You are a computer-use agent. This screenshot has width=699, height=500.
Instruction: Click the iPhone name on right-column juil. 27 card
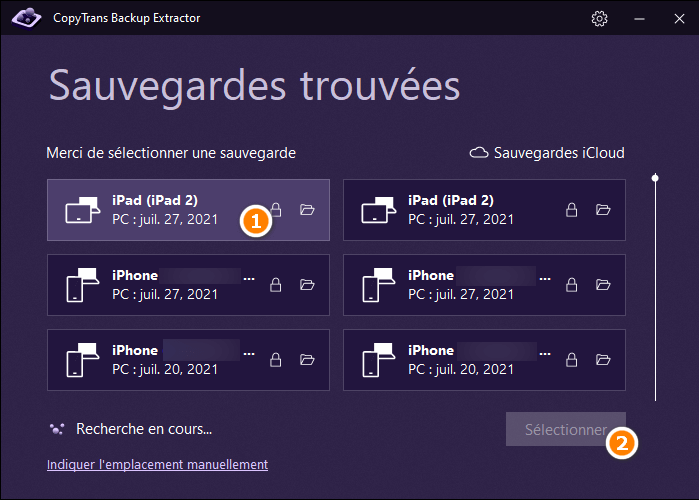pos(431,275)
